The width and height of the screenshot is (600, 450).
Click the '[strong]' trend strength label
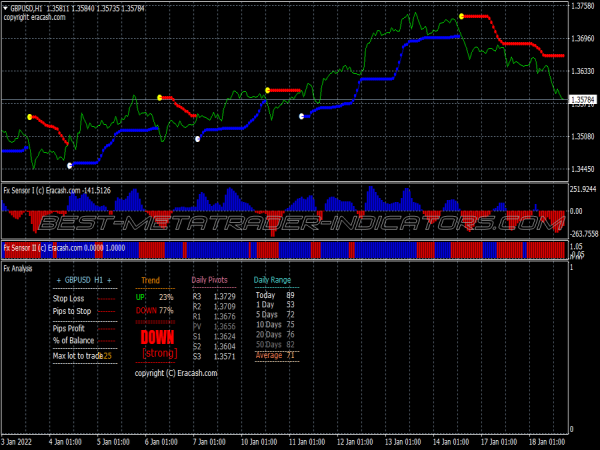160,353
